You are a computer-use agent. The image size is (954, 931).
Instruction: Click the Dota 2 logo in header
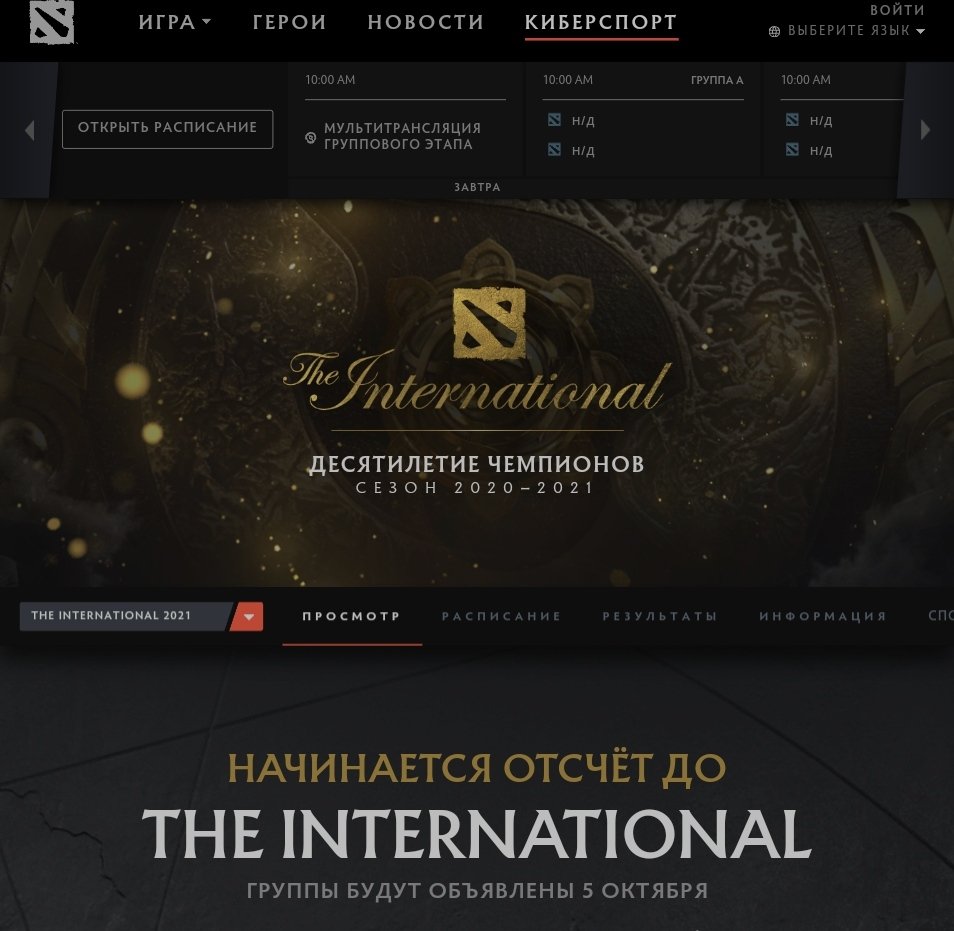click(52, 22)
